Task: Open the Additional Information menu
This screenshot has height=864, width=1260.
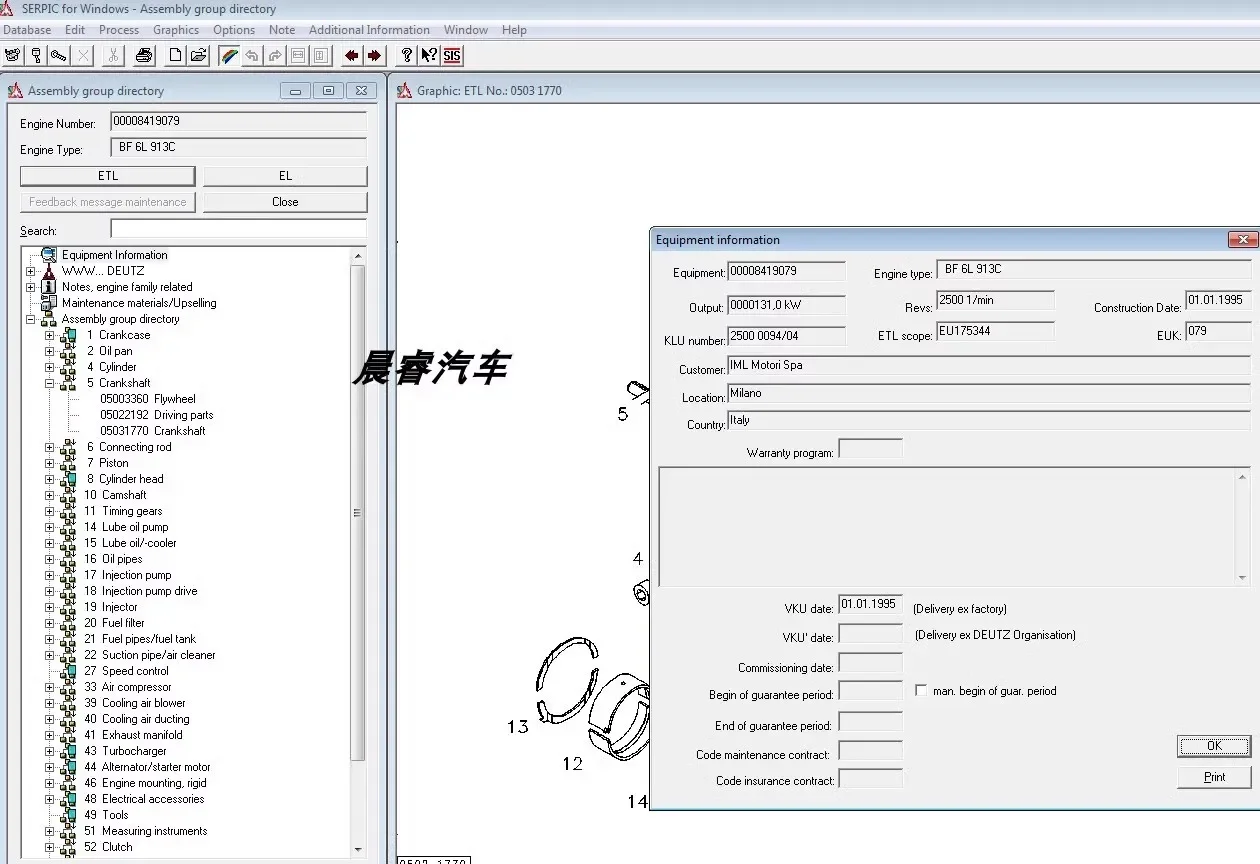Action: click(369, 30)
